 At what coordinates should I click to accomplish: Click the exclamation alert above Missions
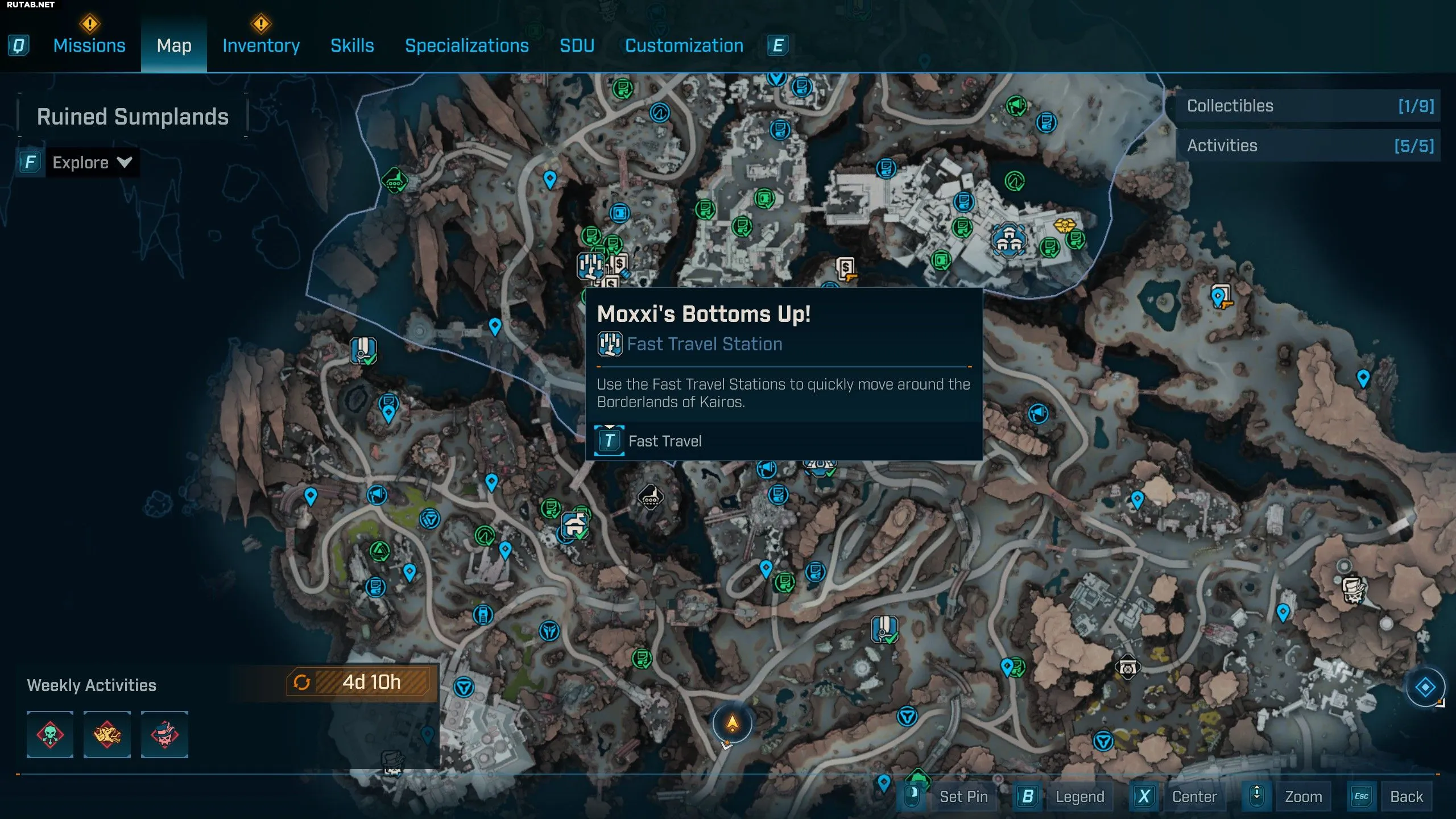coord(89,24)
